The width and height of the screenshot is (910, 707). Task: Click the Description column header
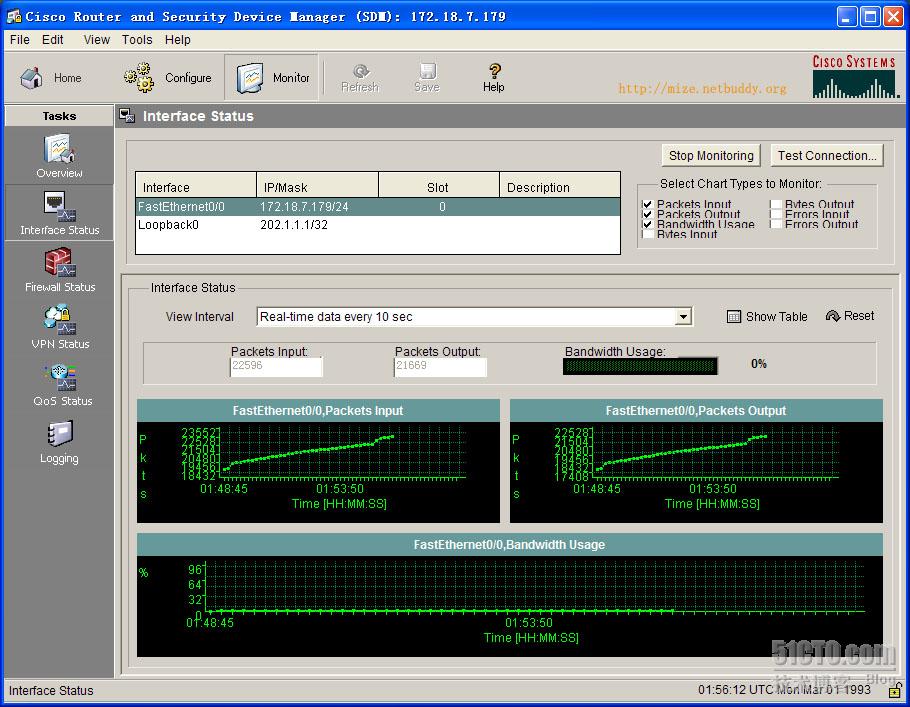(x=559, y=187)
